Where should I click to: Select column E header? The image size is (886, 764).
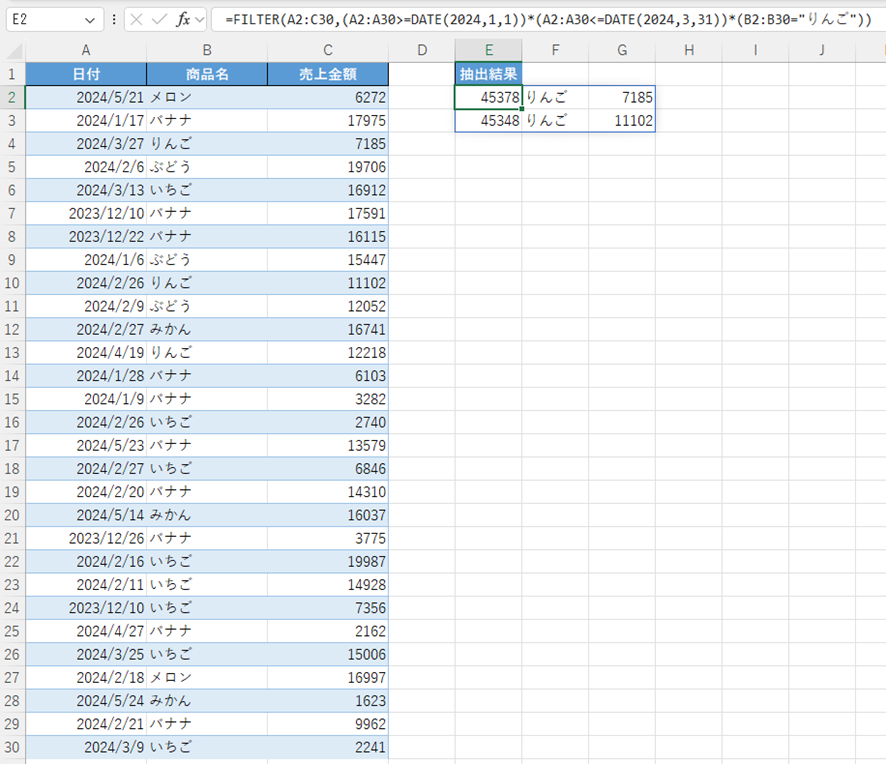click(488, 50)
